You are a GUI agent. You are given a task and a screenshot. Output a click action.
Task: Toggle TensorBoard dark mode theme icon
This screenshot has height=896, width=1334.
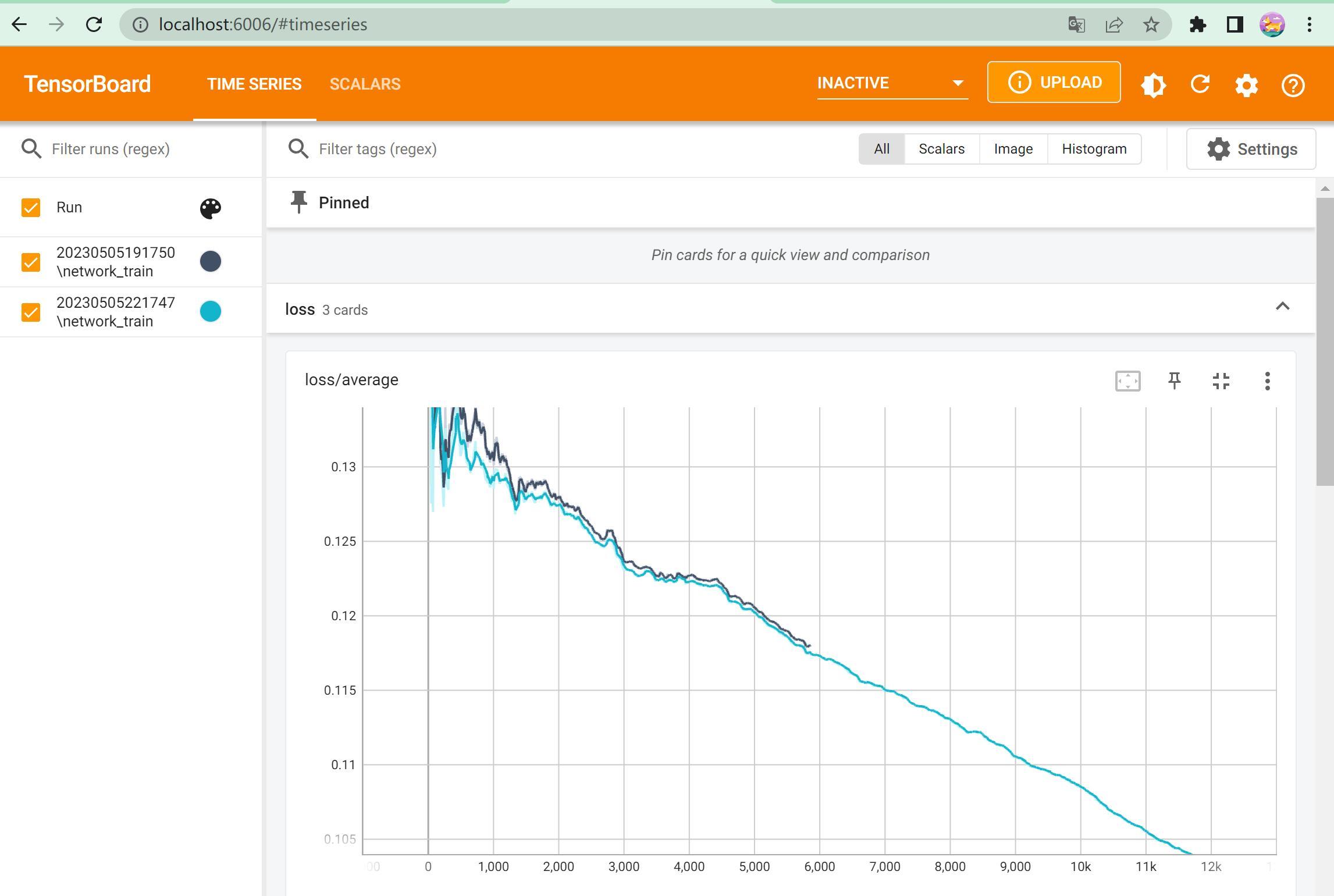pos(1153,84)
